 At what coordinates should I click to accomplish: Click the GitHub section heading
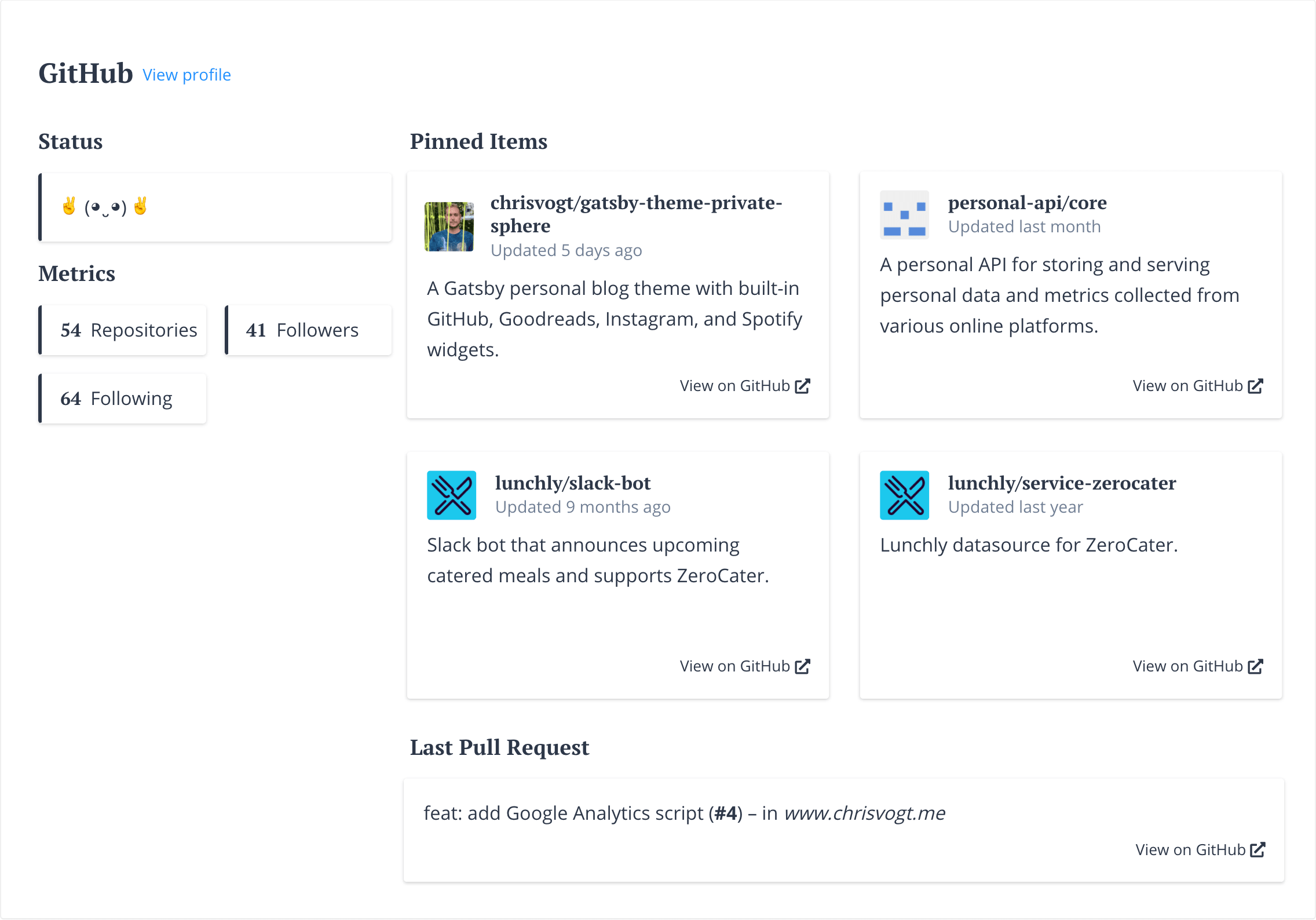[86, 73]
